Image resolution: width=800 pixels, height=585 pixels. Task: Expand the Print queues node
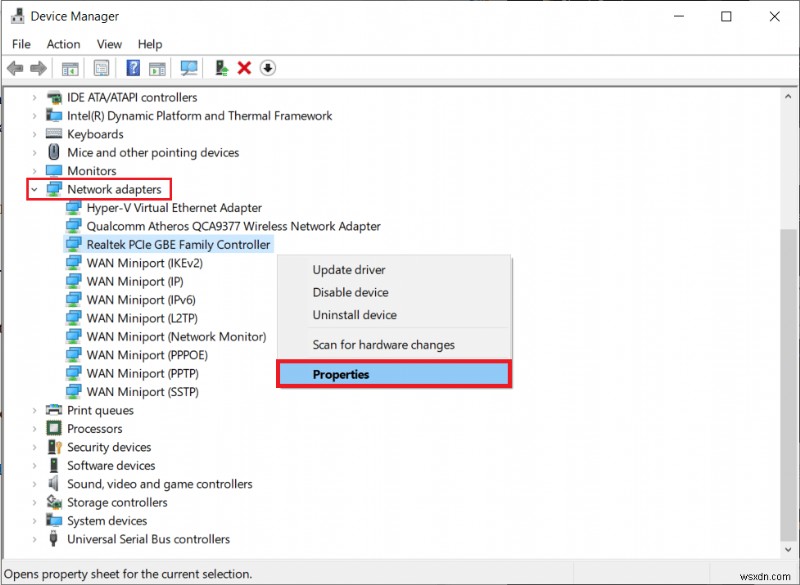(x=34, y=410)
